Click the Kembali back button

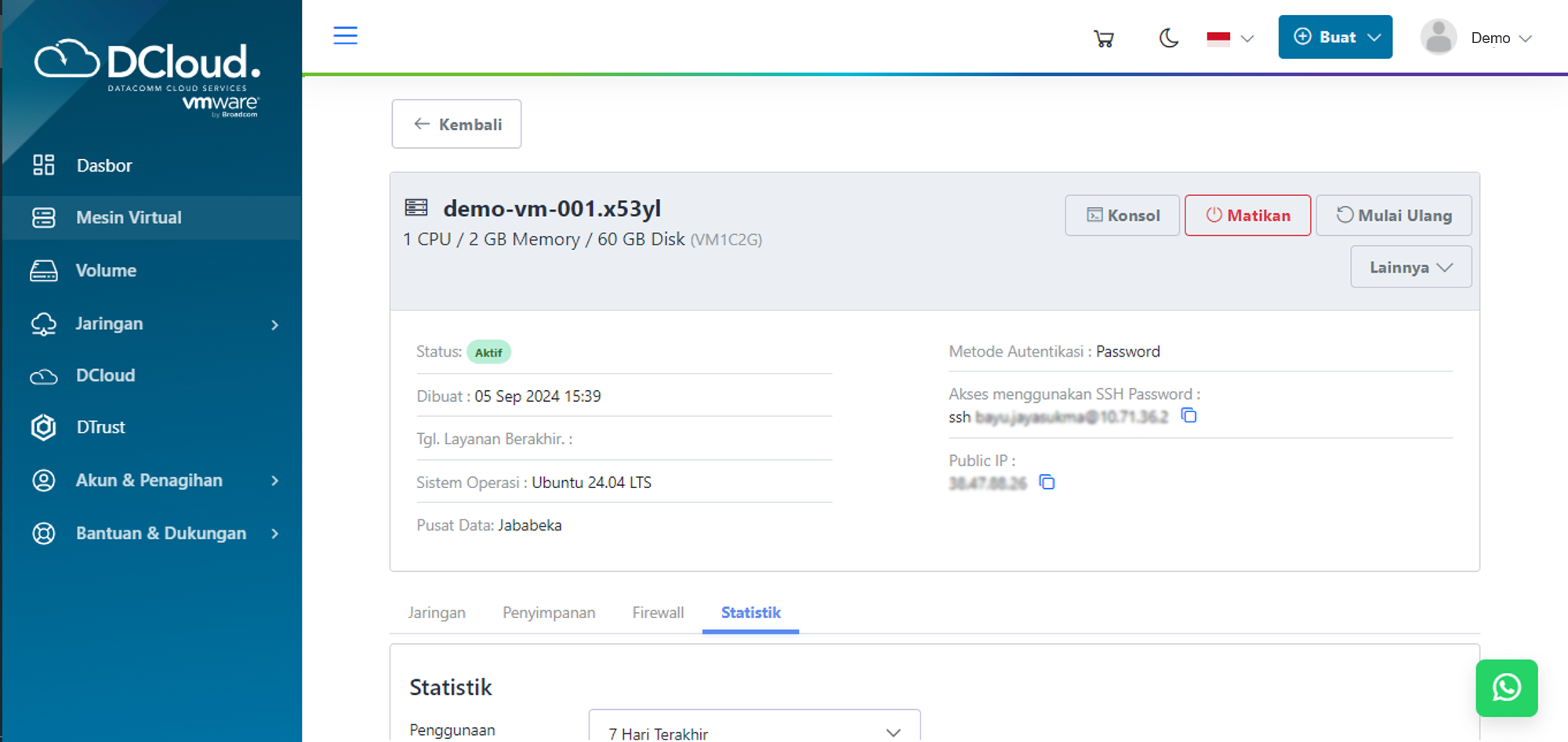point(456,123)
